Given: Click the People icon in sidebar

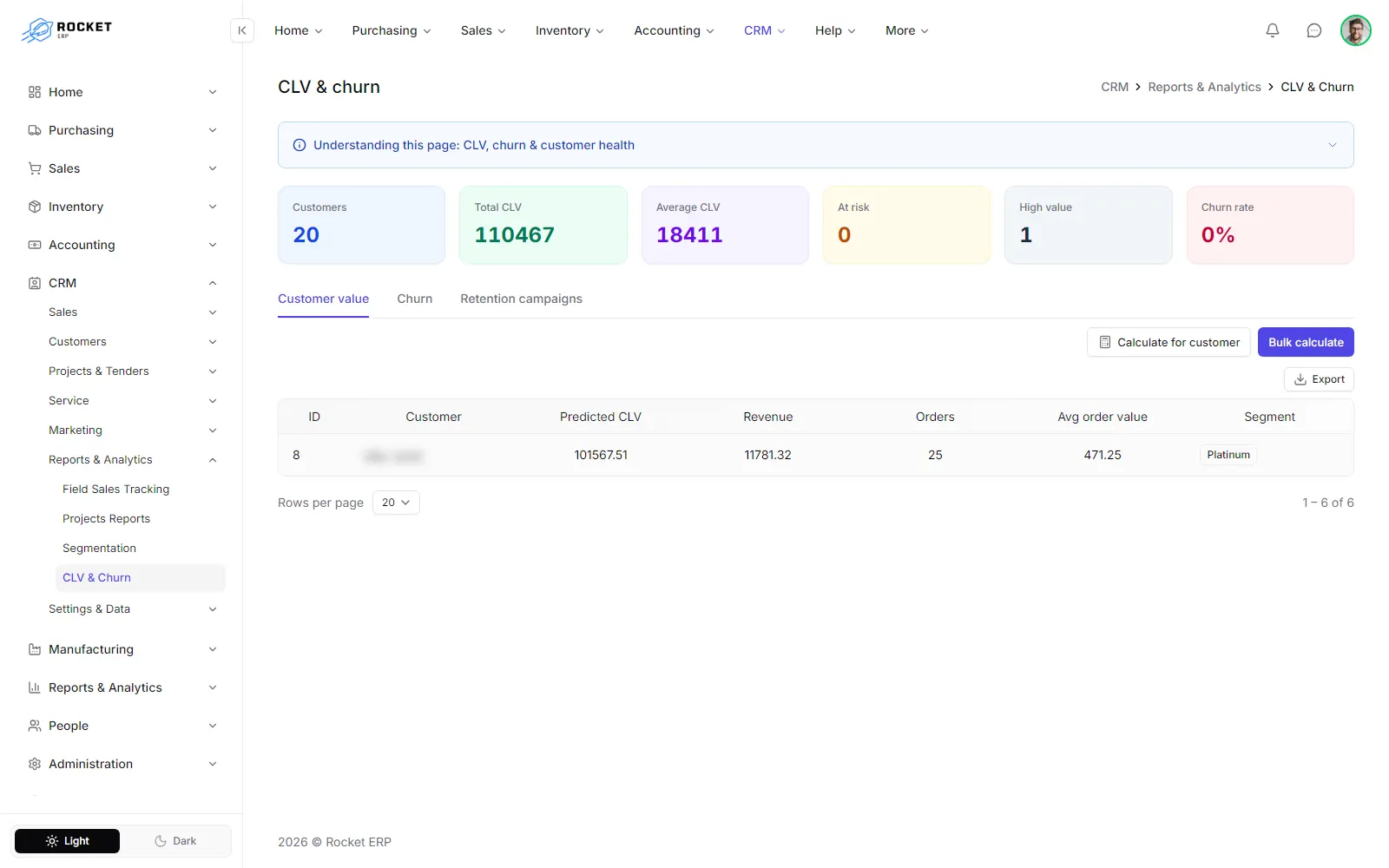Looking at the screenshot, I should tap(35, 726).
